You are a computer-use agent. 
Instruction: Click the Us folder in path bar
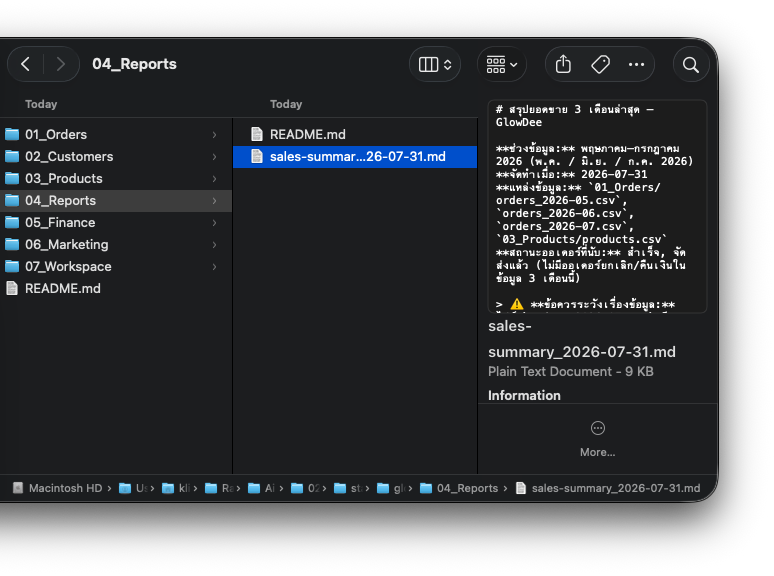(x=133, y=488)
